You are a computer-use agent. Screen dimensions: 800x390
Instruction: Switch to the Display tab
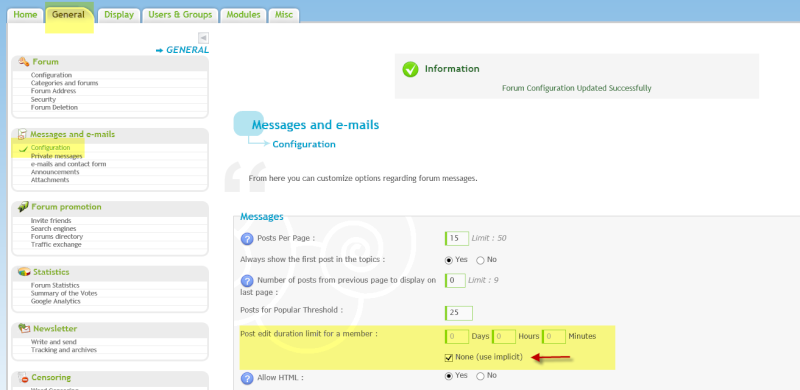tap(119, 15)
